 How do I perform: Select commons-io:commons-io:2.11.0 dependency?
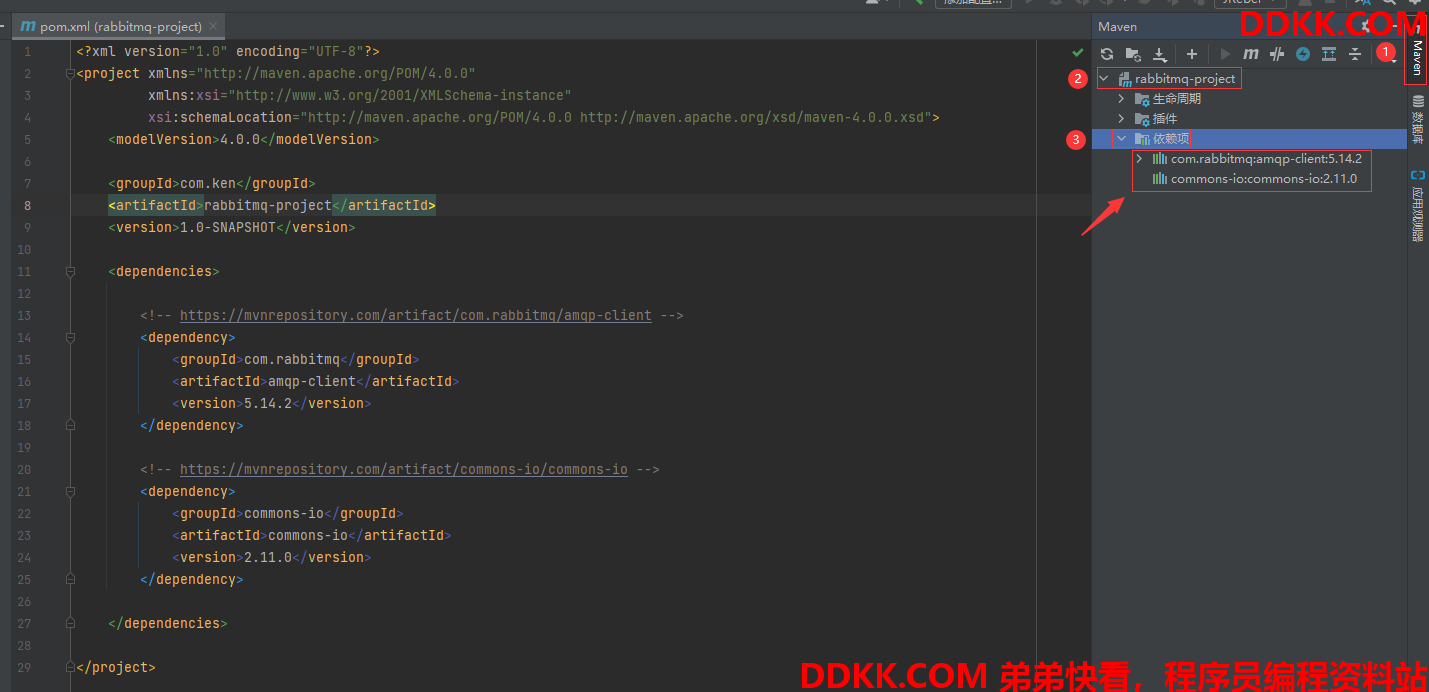pyautogui.click(x=1264, y=179)
